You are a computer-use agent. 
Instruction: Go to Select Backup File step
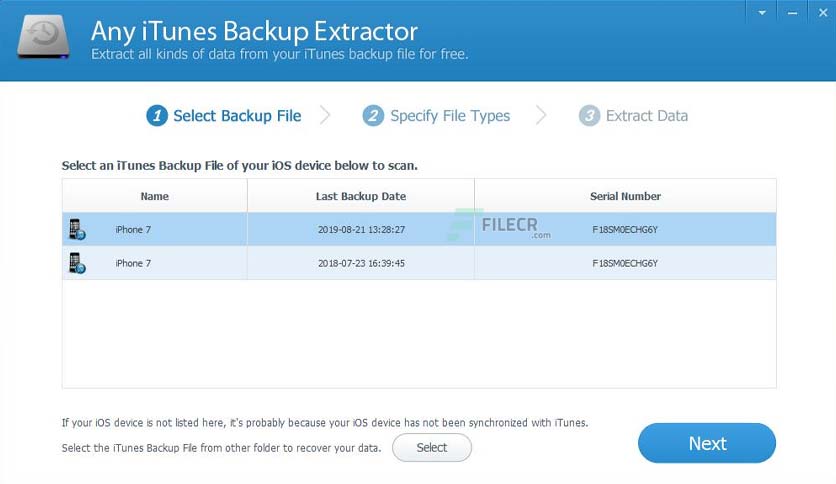(x=237, y=116)
